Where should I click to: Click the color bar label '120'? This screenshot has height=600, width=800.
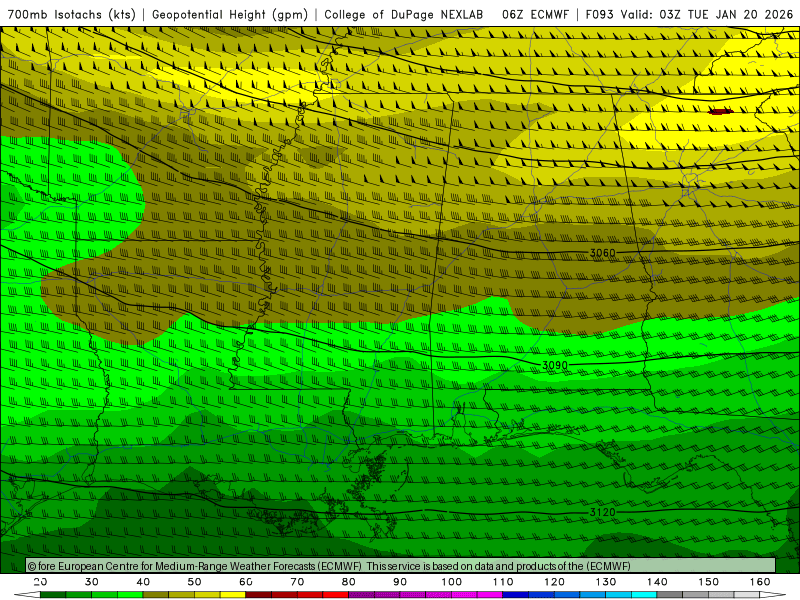tap(554, 582)
